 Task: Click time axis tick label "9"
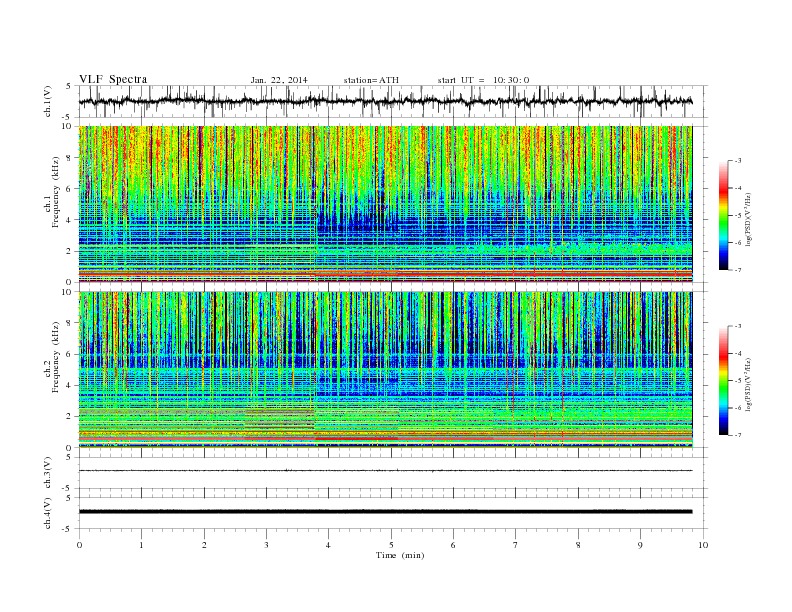coord(640,545)
